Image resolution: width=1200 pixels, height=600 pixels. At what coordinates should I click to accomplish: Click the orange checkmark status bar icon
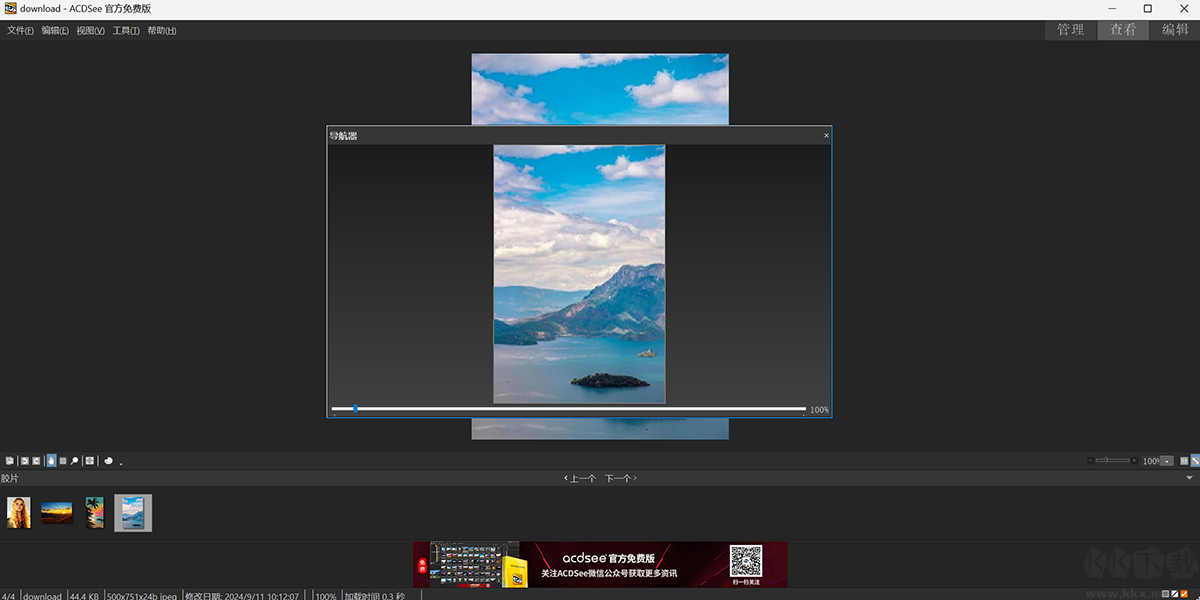pos(1185,595)
